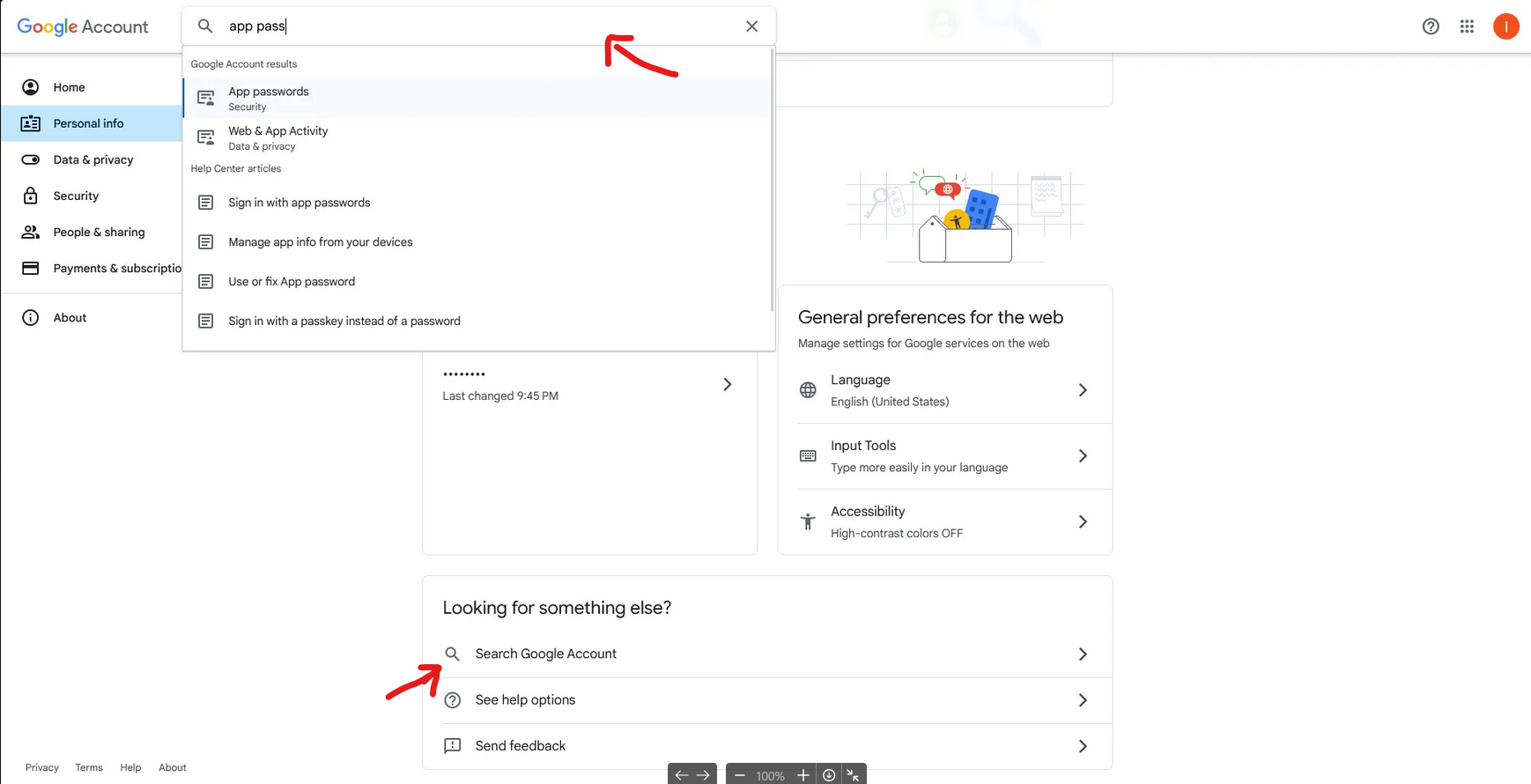Click the forward arrow in bottom toolbar
Screen dimensions: 1531x784
(703, 775)
